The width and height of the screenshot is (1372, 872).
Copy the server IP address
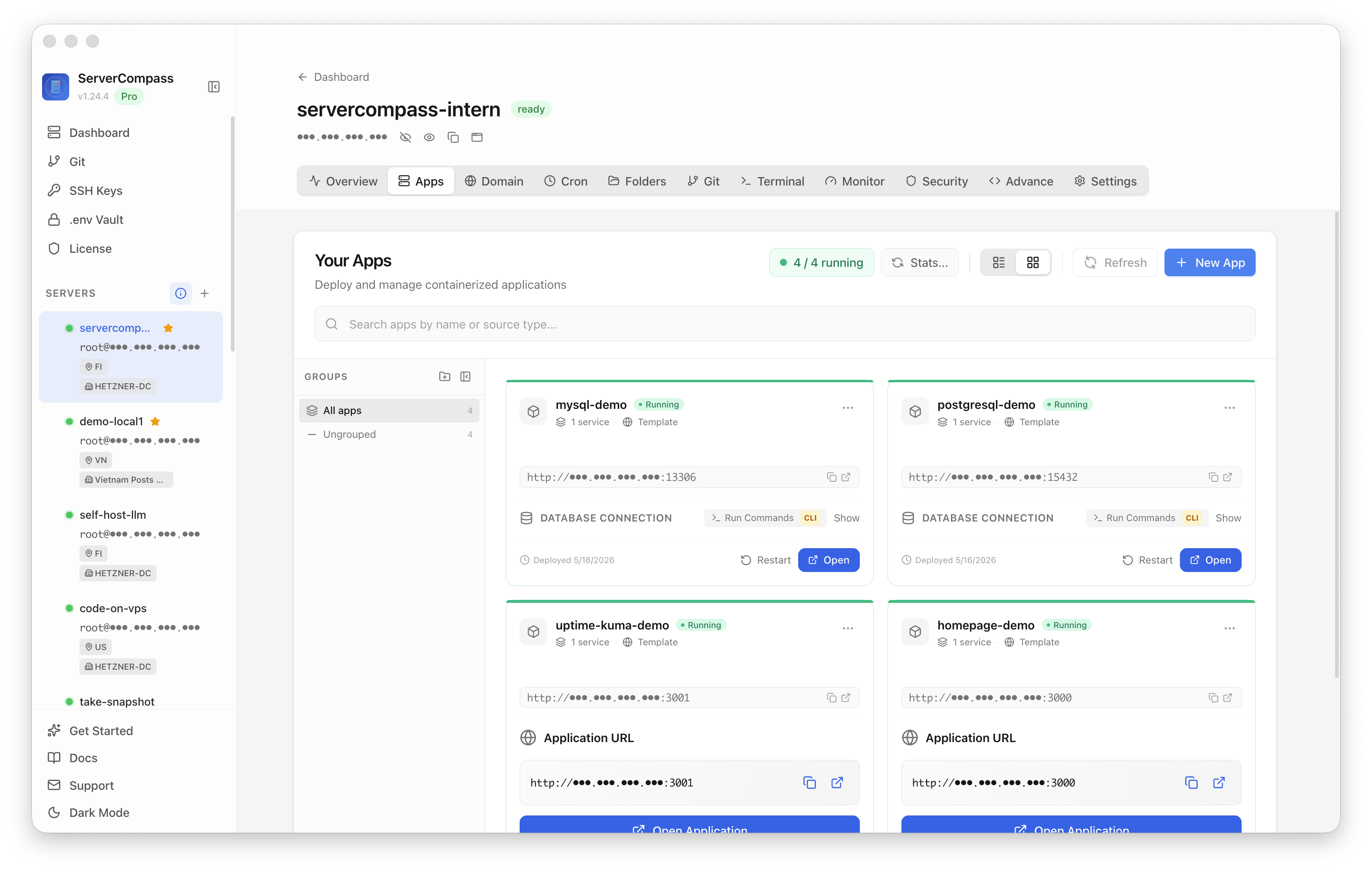[x=453, y=137]
